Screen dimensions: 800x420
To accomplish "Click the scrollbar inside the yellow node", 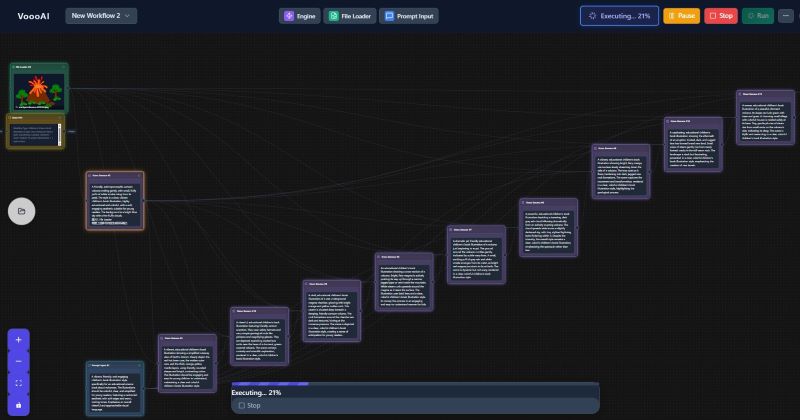I will coord(60,135).
